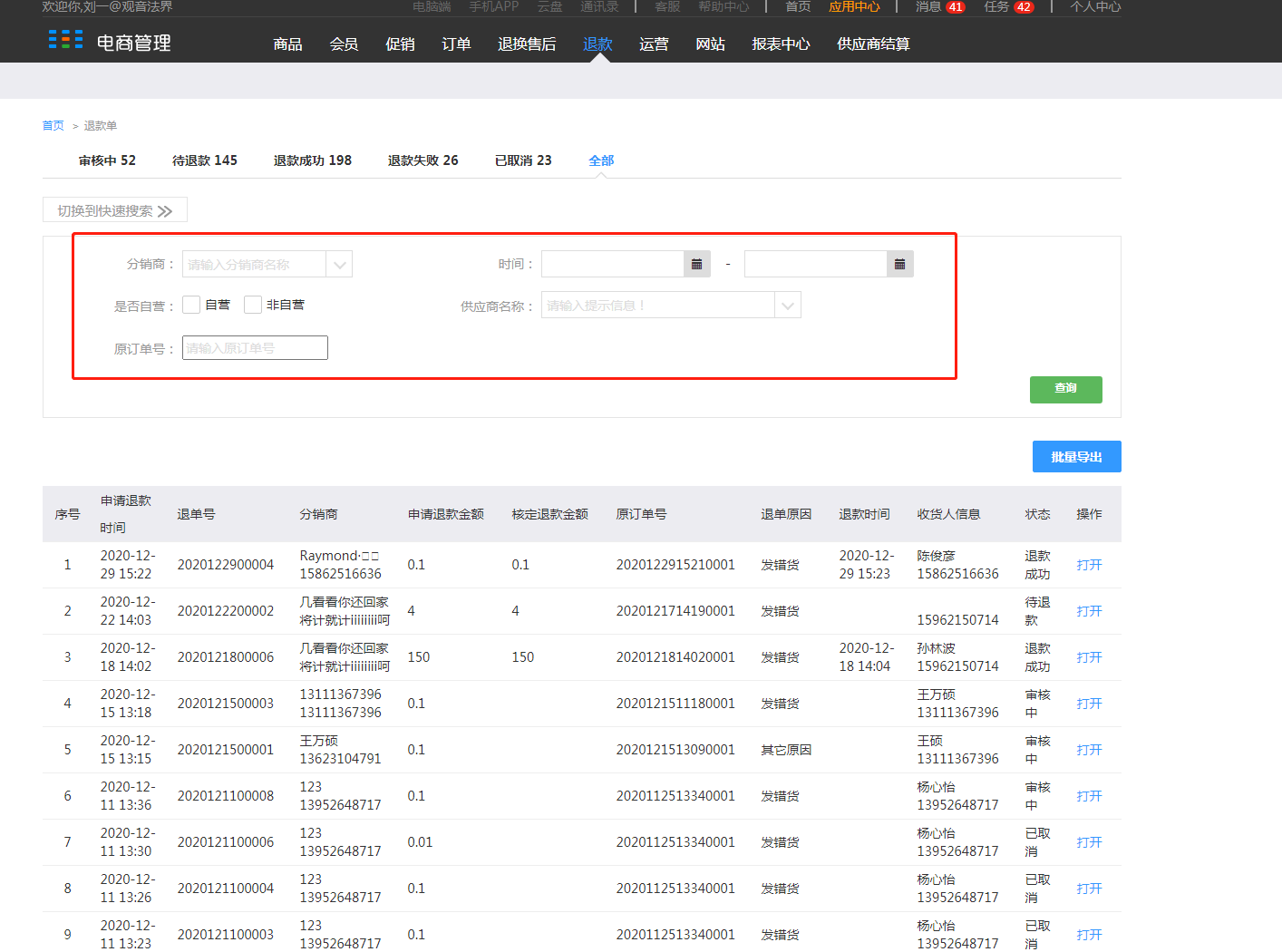
Task: Switch to the 退款失败 26 tab
Action: 423,160
